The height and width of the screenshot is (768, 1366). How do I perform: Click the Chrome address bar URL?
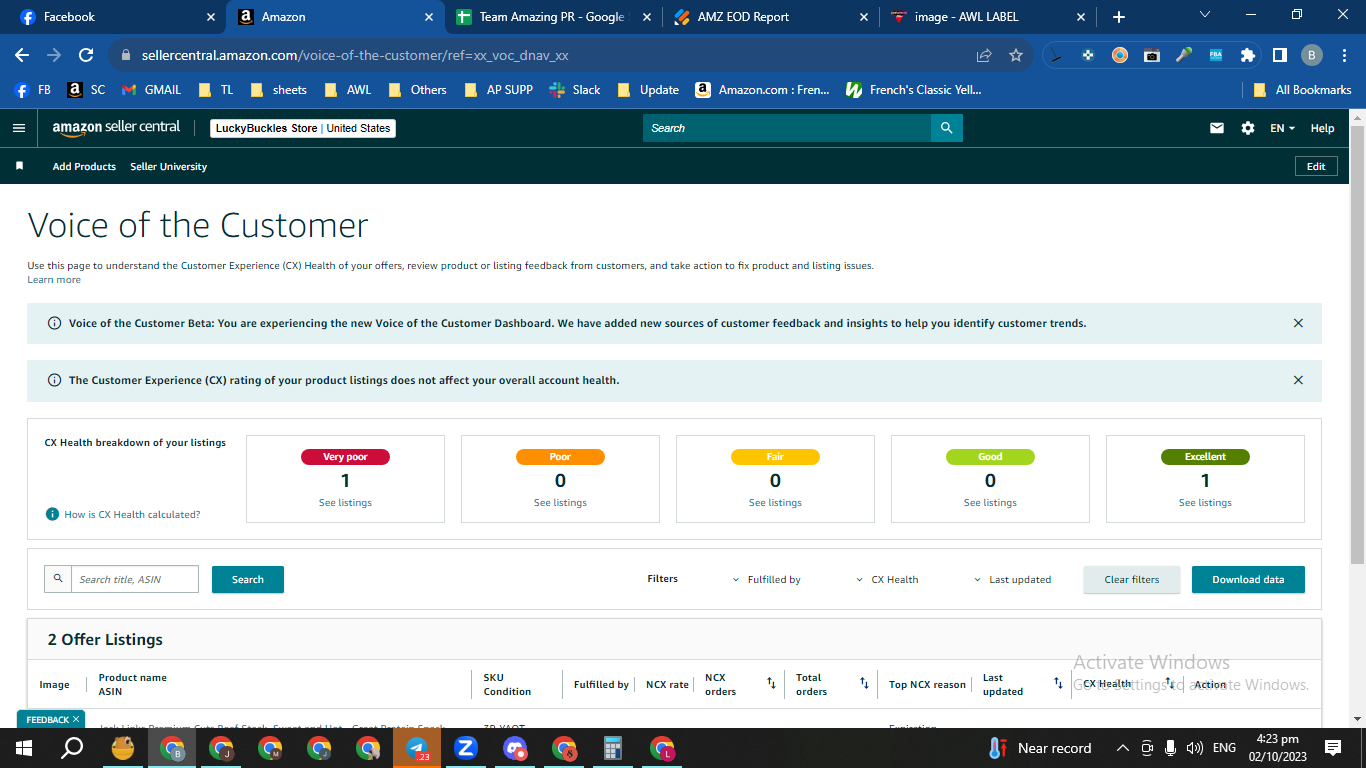355,56
